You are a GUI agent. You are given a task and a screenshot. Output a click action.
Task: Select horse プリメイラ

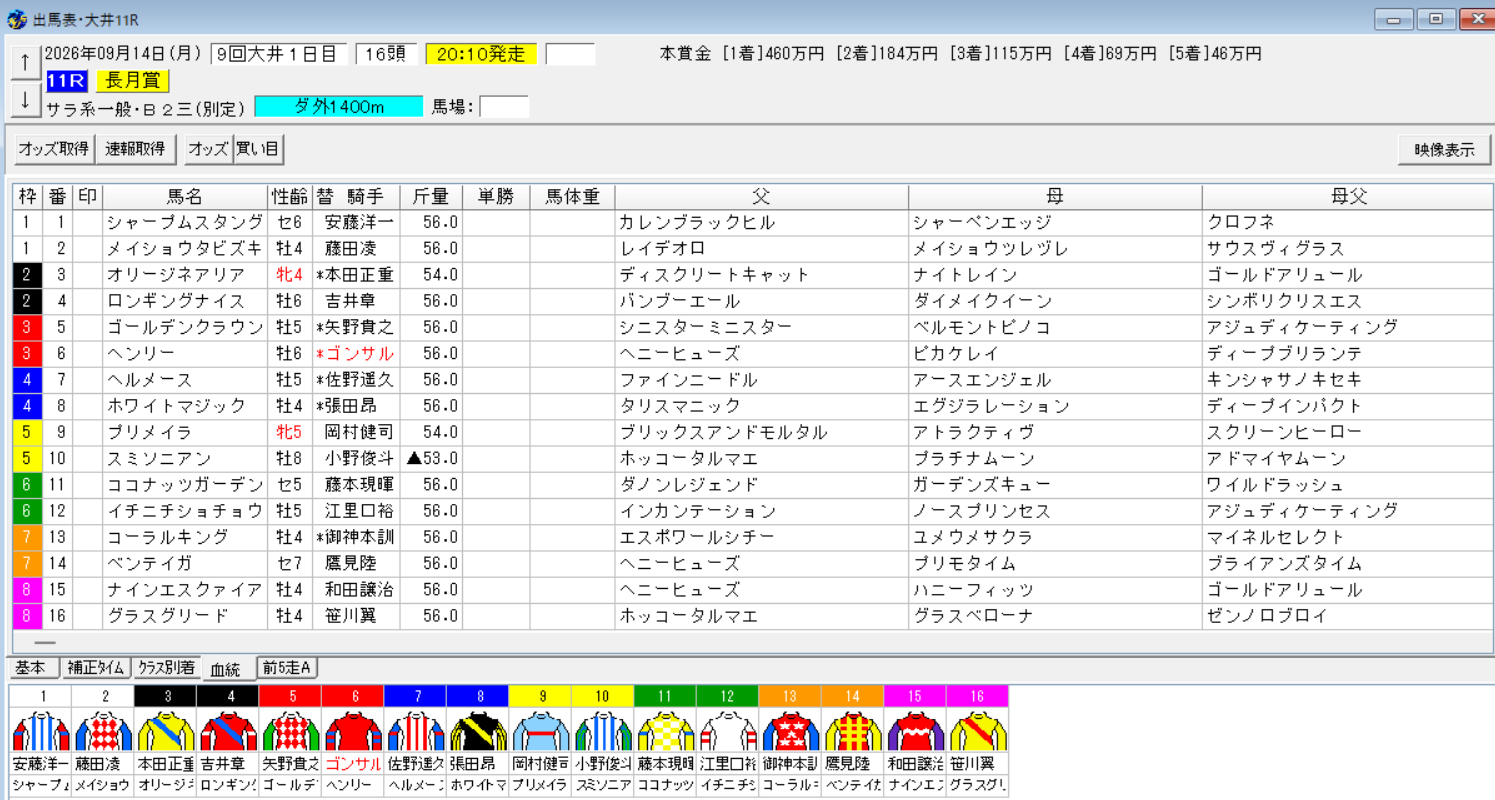(149, 433)
